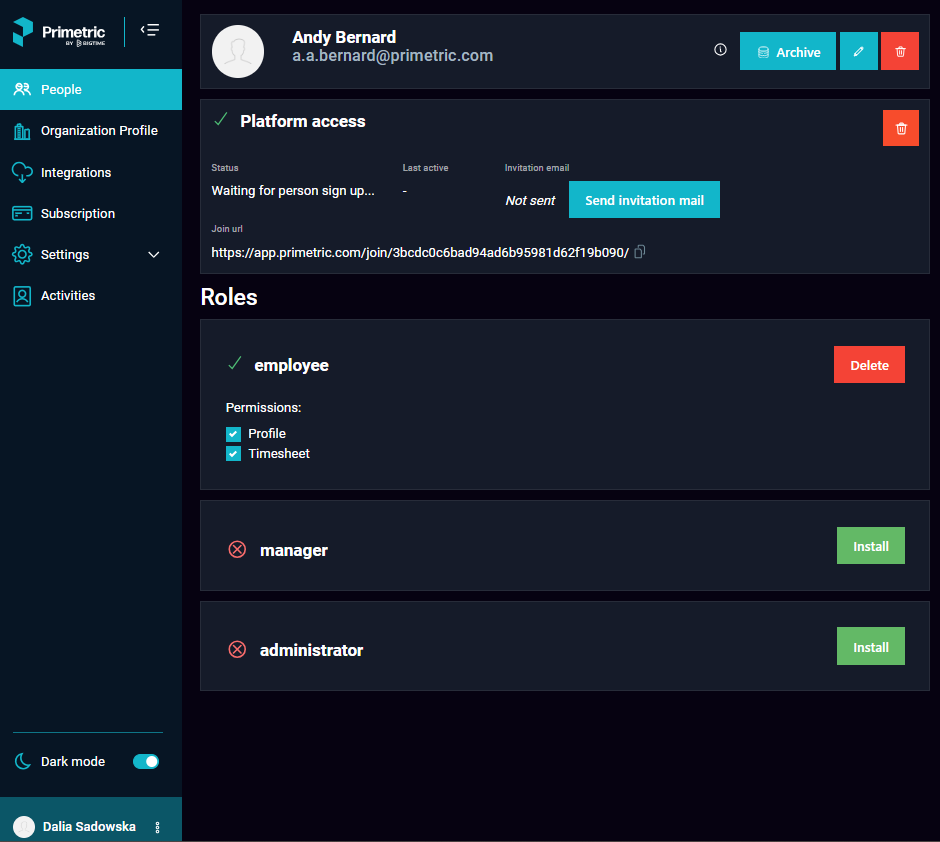Click the Andy Bernard name heading

344,37
